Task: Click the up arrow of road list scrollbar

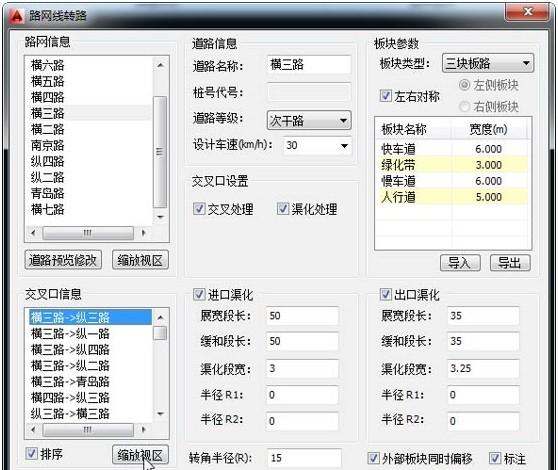Action: [160, 65]
